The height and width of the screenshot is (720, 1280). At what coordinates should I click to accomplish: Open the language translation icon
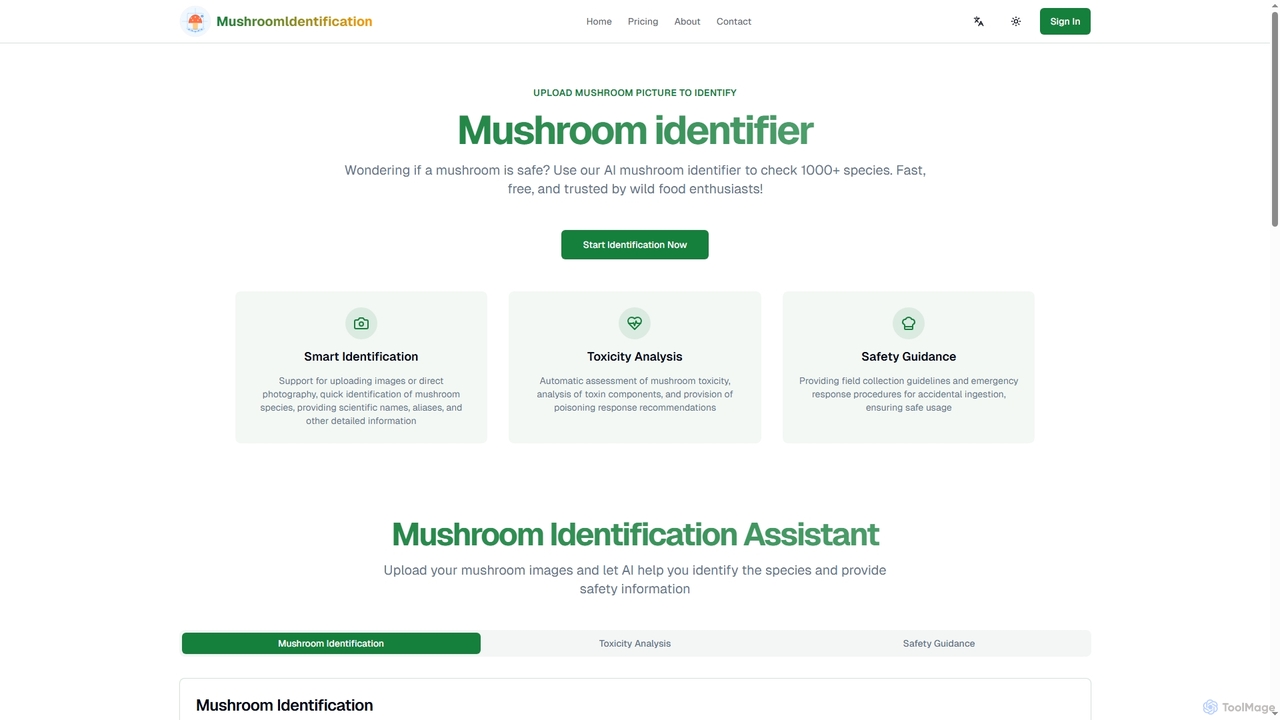pos(979,21)
